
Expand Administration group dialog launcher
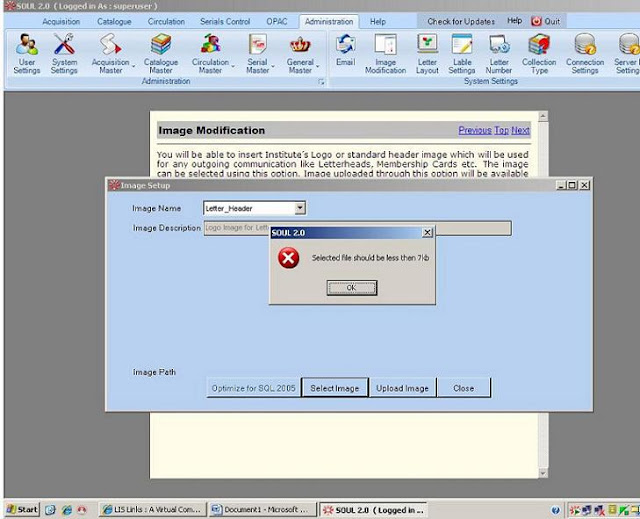pos(321,82)
